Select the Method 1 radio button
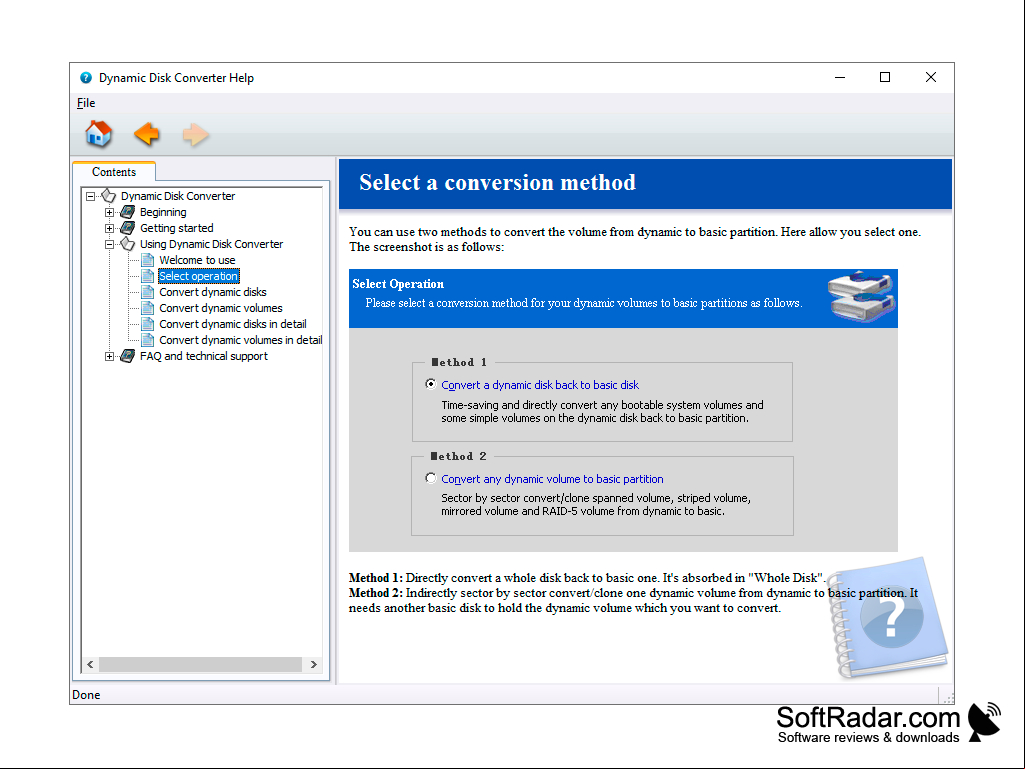The width and height of the screenshot is (1025, 769). click(x=430, y=384)
